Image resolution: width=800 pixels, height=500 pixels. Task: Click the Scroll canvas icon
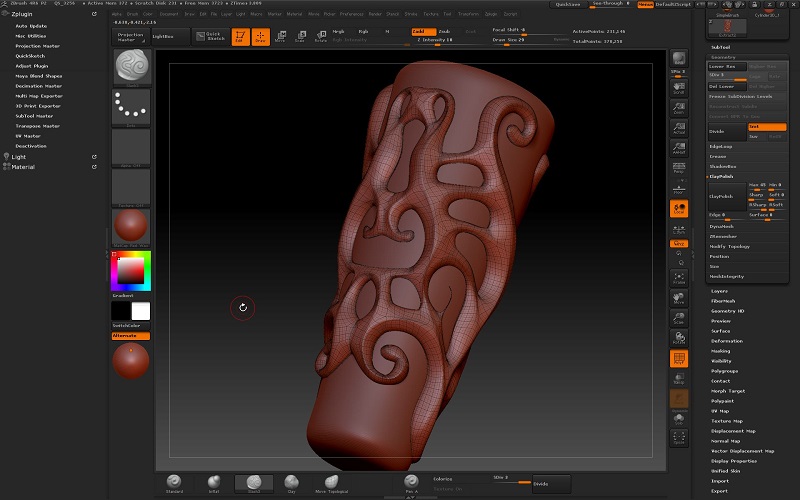pyautogui.click(x=679, y=87)
